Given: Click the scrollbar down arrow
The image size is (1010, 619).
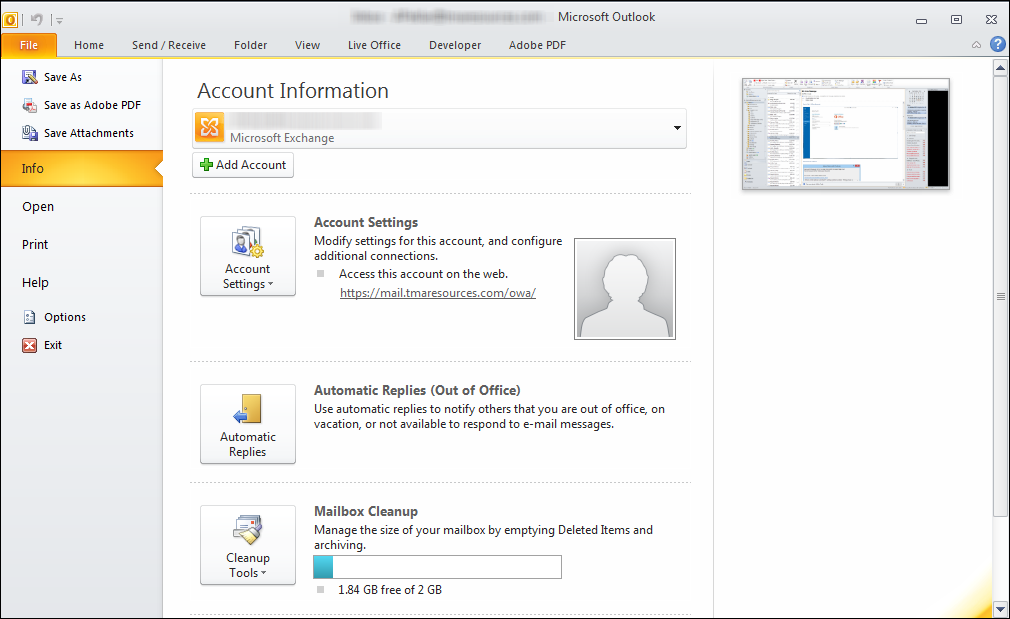Looking at the screenshot, I should 1000,609.
